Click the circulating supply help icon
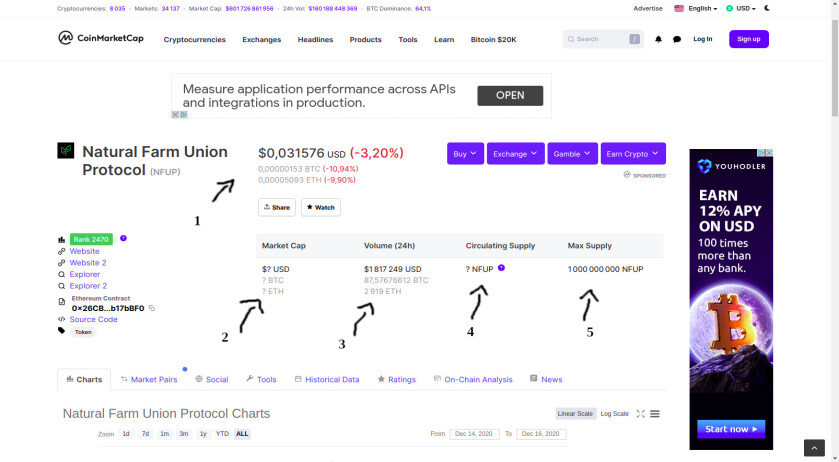This screenshot has height=462, width=839. tap(501, 268)
